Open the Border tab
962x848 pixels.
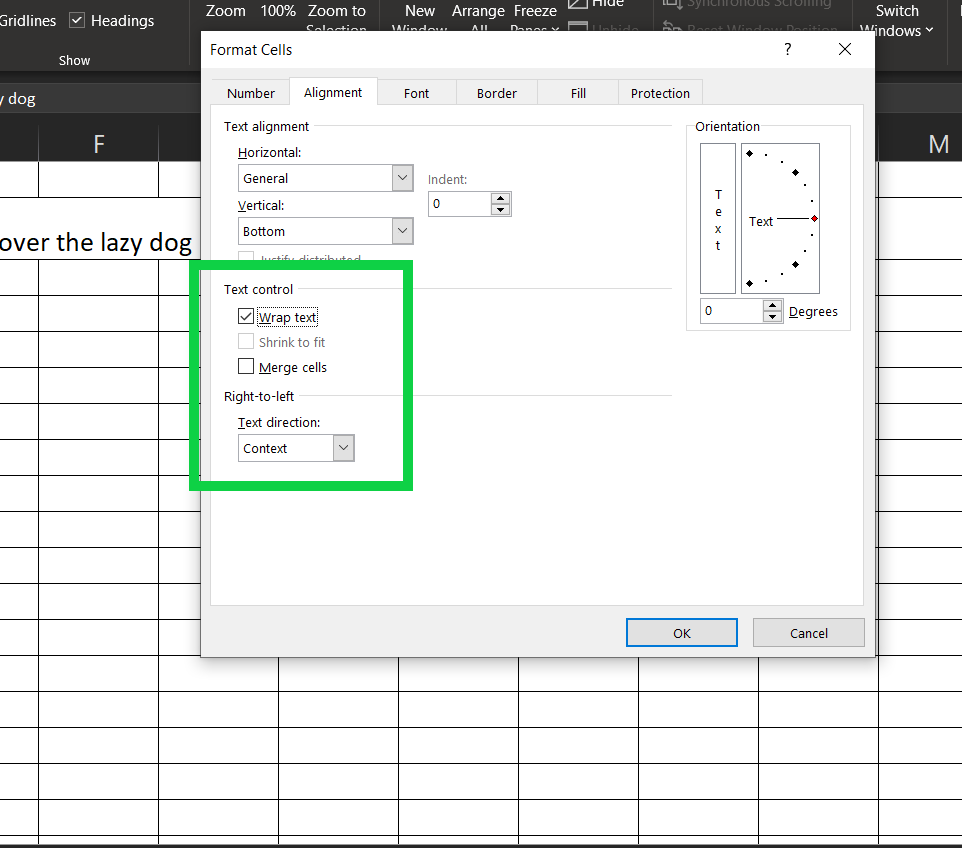[x=496, y=93]
